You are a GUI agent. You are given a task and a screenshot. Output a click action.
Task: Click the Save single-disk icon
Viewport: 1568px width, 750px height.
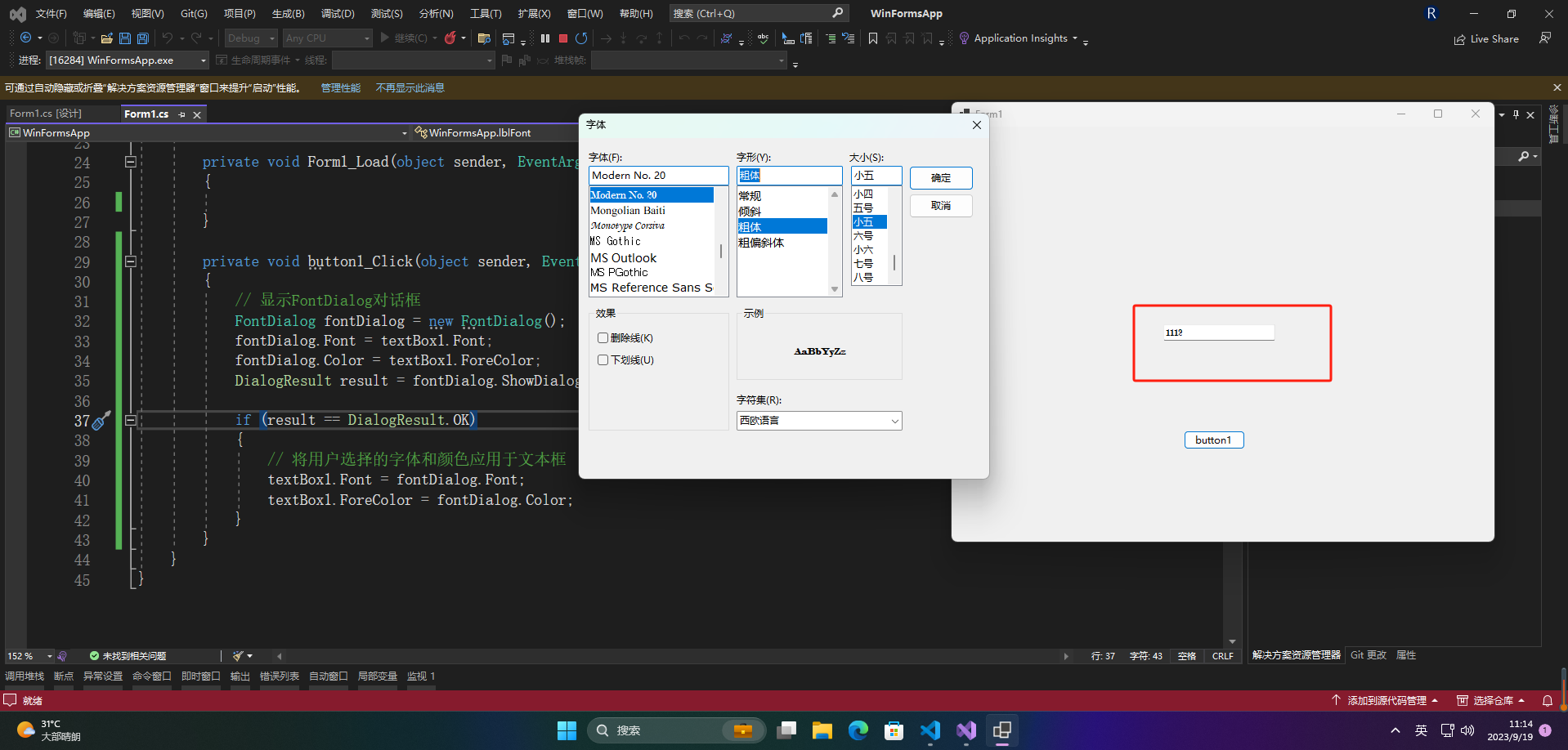point(125,38)
